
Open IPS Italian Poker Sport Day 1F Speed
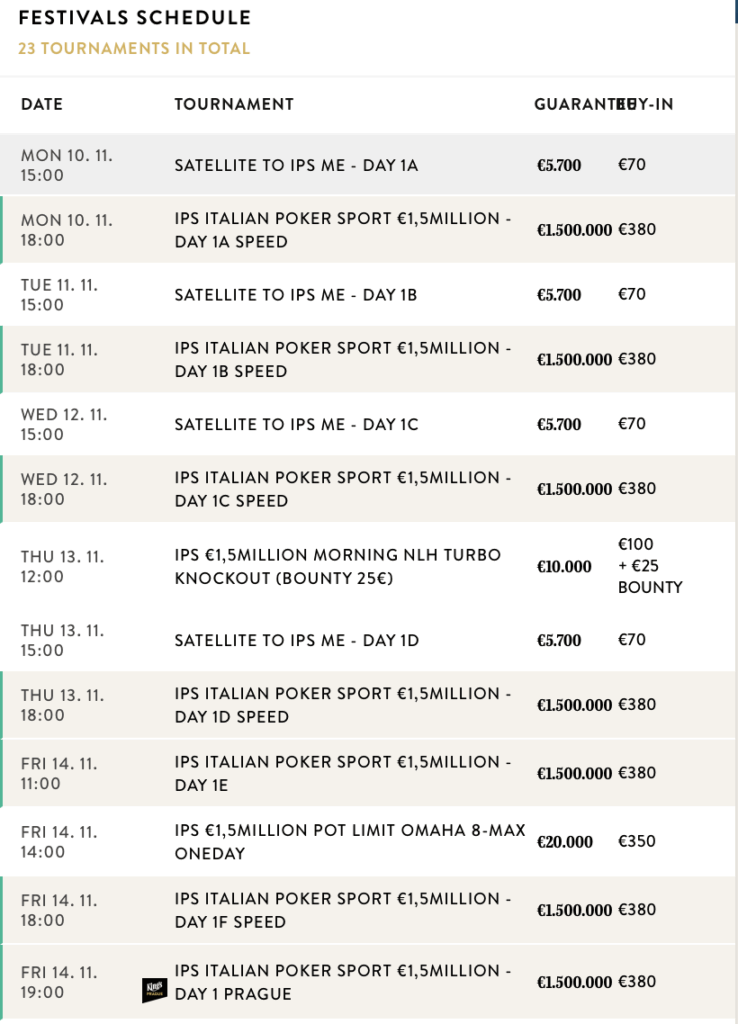coord(342,910)
